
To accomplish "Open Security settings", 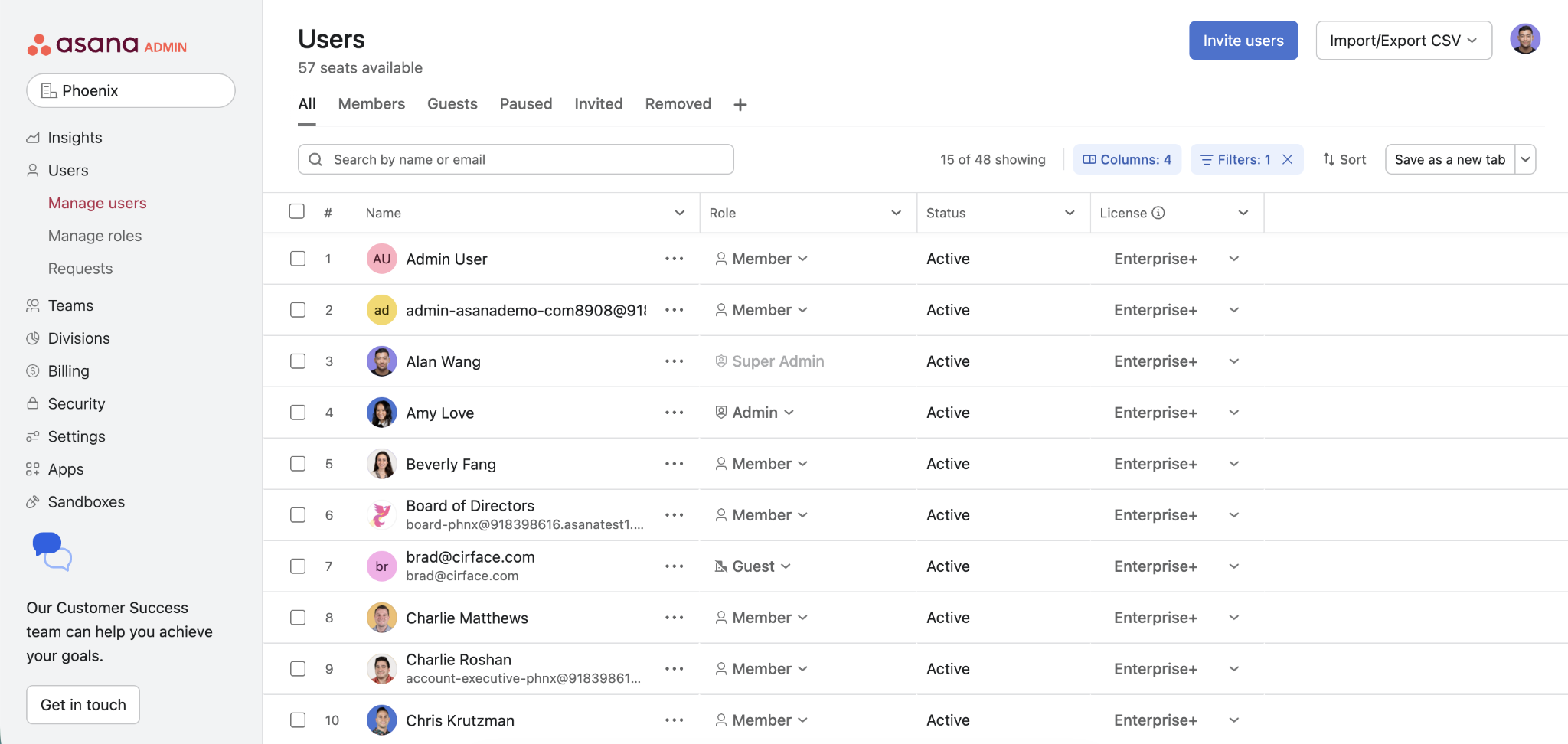I will pos(76,403).
